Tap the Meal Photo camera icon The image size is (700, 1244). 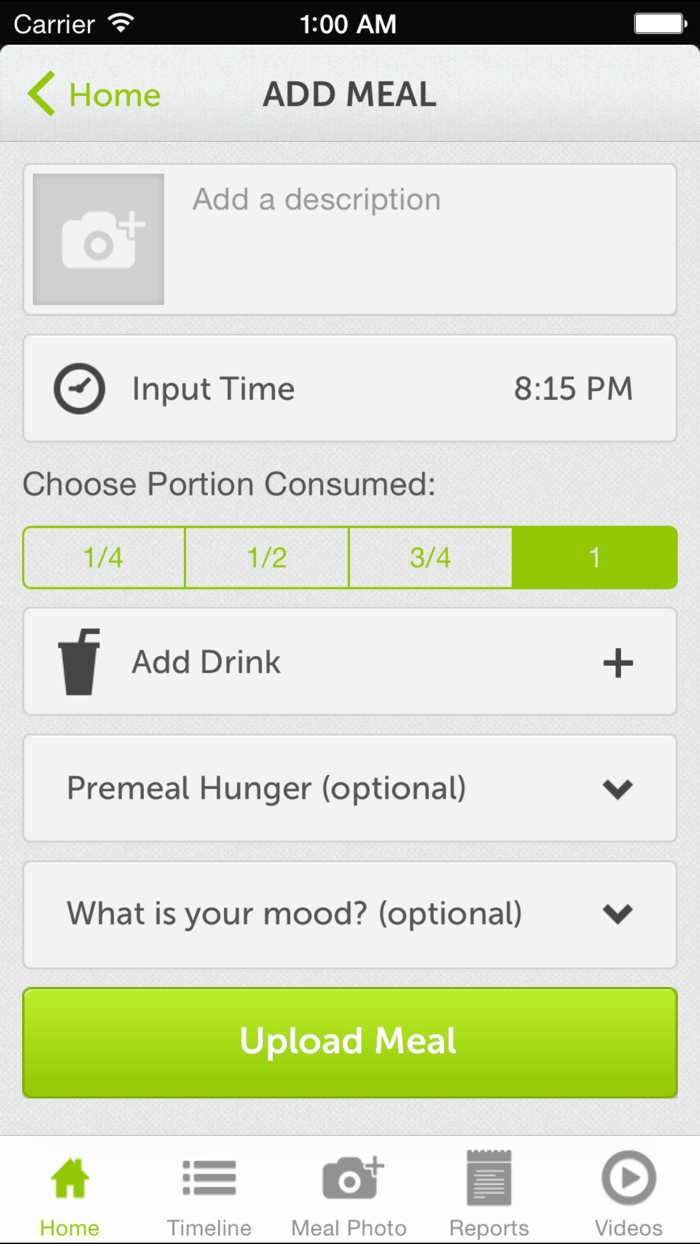tap(350, 1179)
